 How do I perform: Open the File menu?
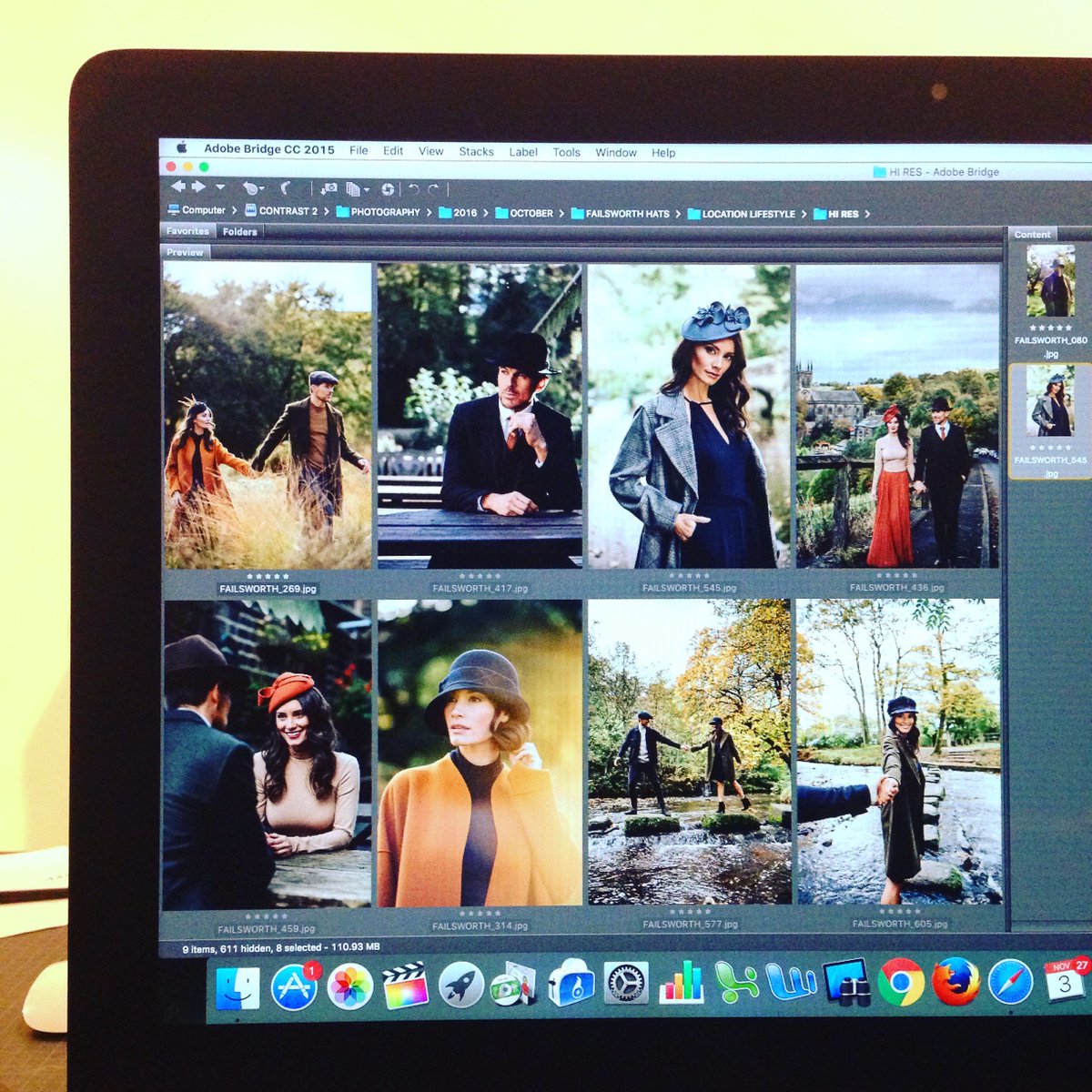click(359, 150)
